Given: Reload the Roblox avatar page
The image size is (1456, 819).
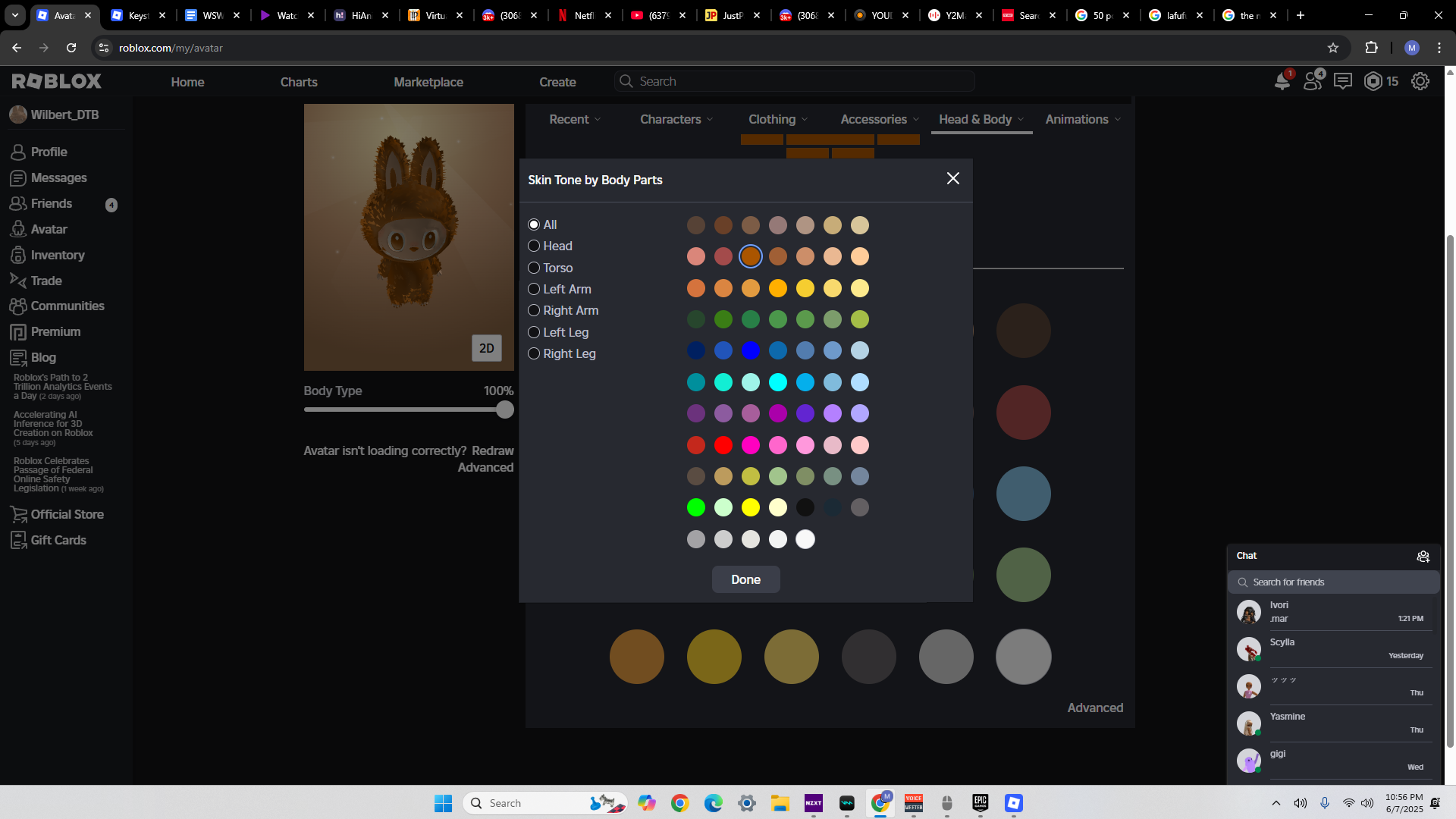Looking at the screenshot, I should 71,48.
